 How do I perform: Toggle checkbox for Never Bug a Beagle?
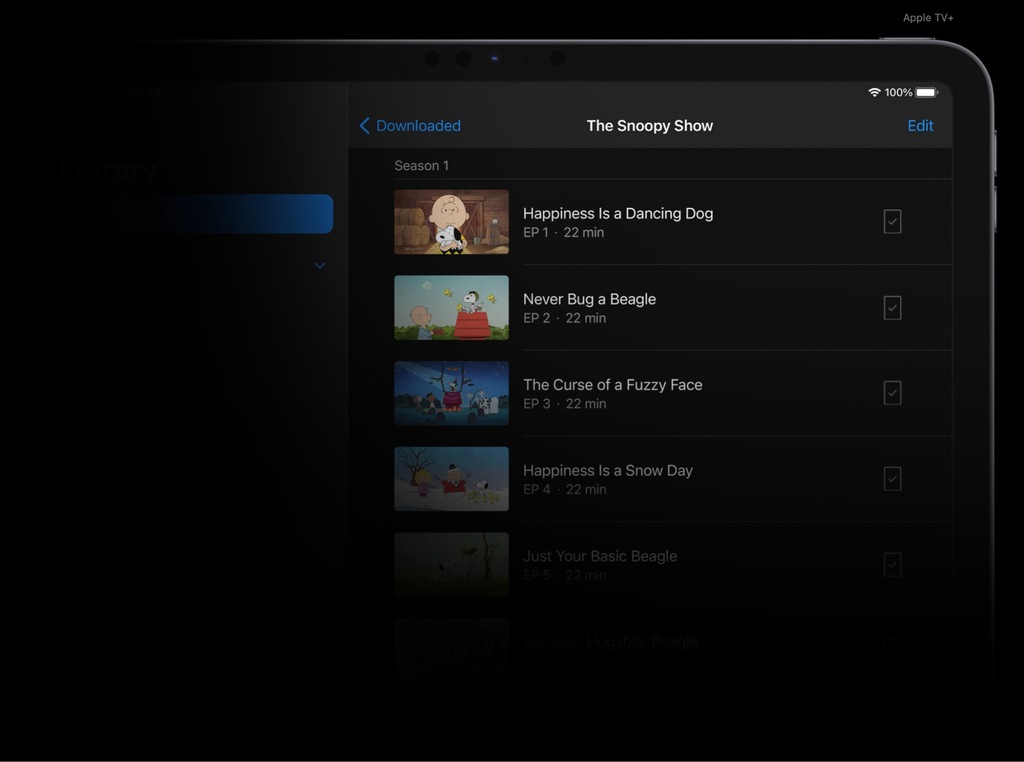pyautogui.click(x=892, y=308)
